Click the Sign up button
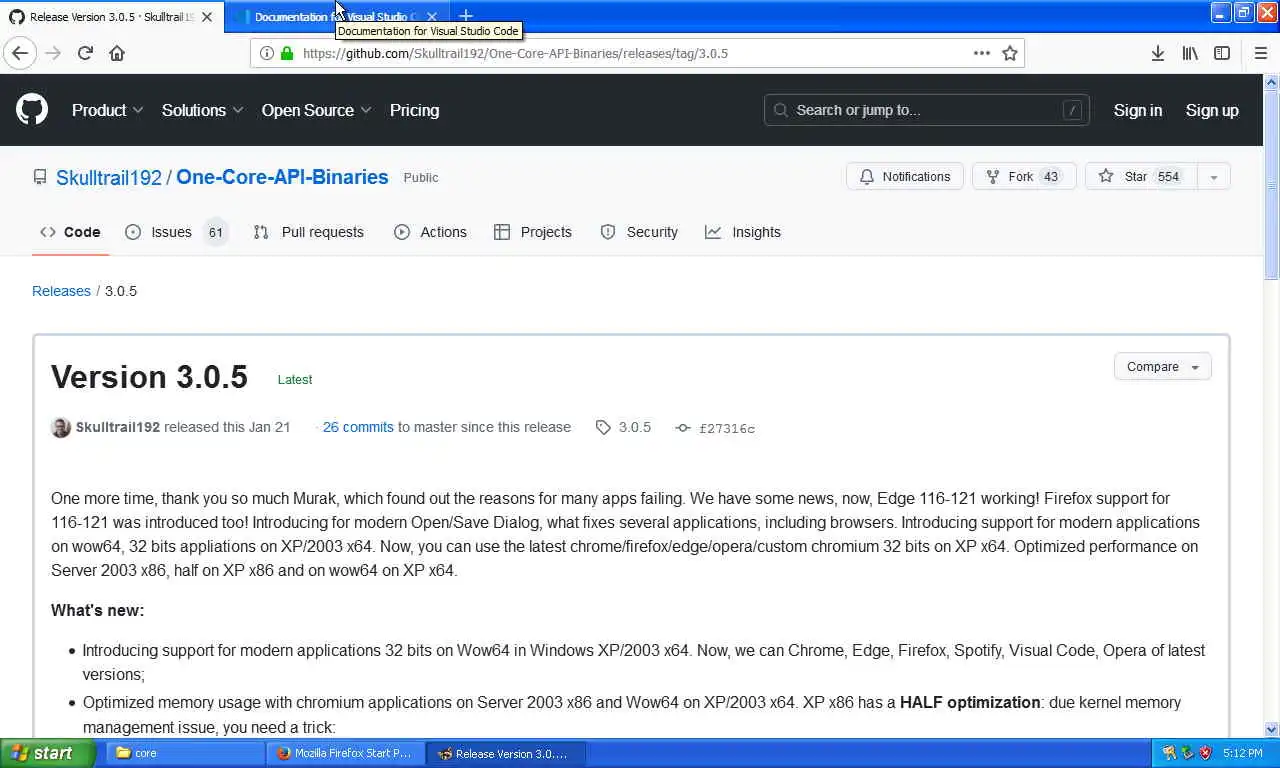1280x768 pixels. click(x=1212, y=110)
